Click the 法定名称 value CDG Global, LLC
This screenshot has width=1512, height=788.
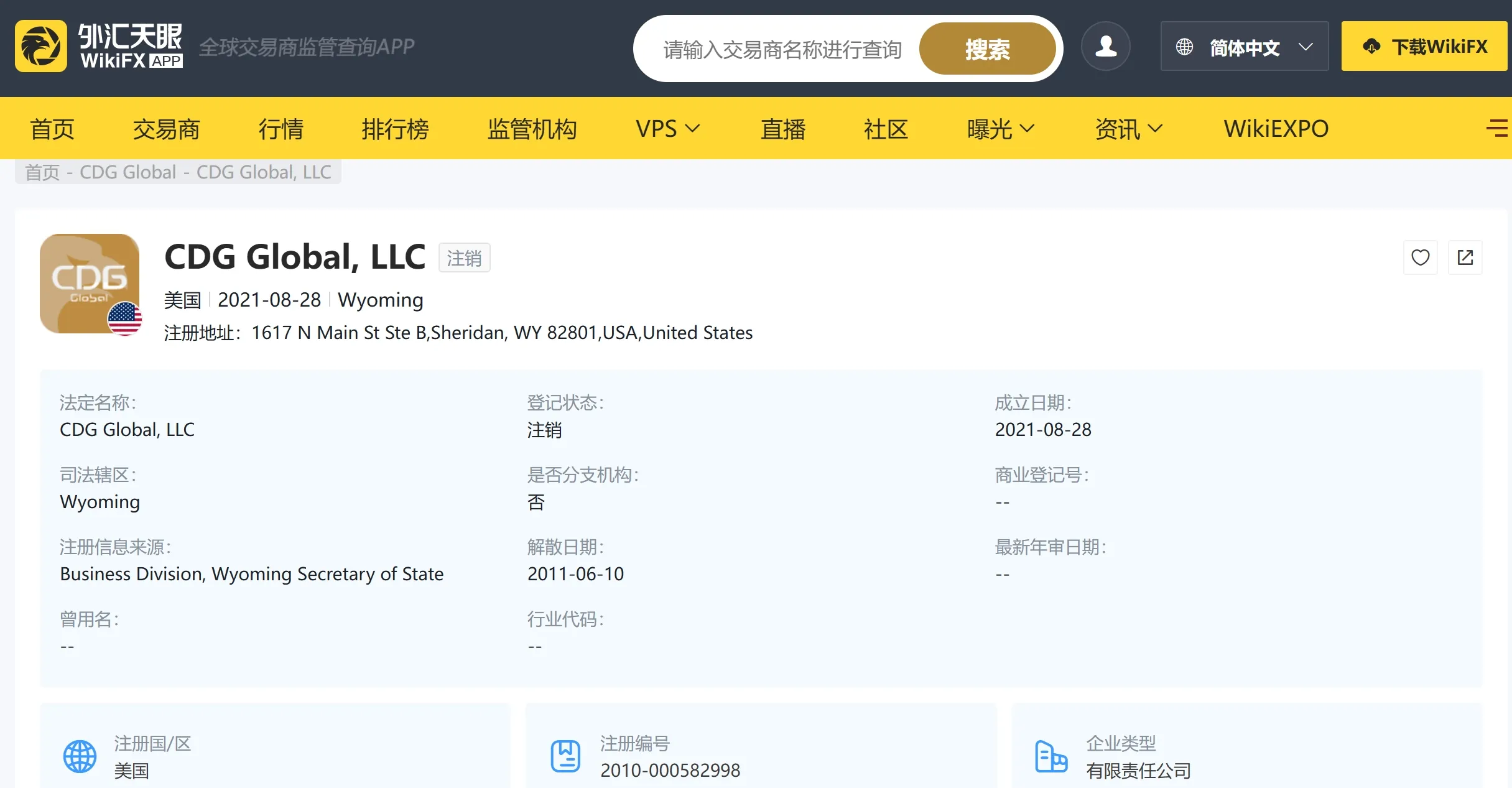tap(127, 430)
